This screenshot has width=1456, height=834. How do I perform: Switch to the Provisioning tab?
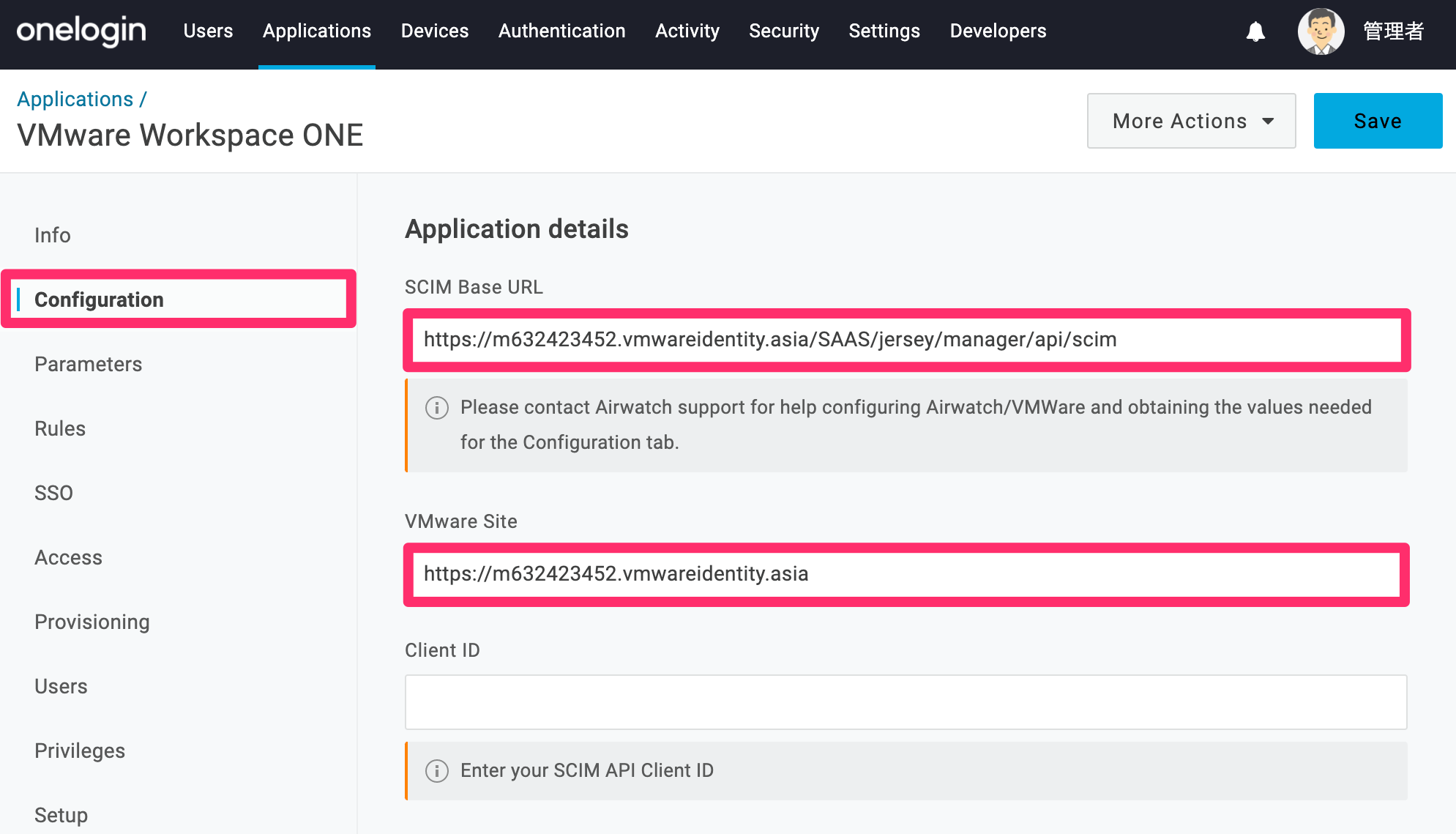pos(92,622)
